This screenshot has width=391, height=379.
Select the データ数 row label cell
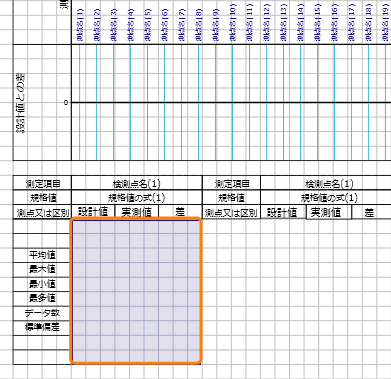42,313
